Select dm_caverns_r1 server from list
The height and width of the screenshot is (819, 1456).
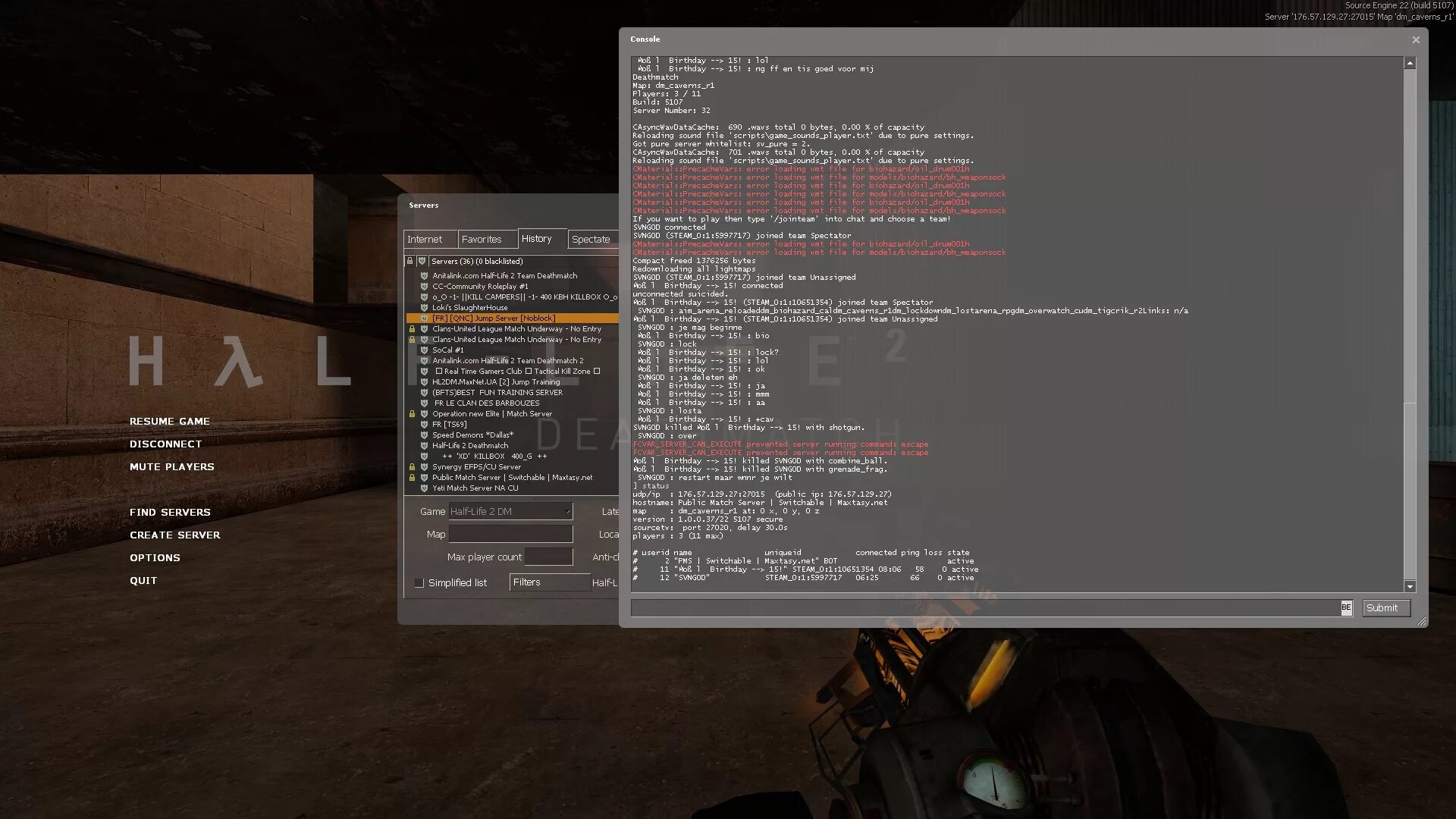511,477
